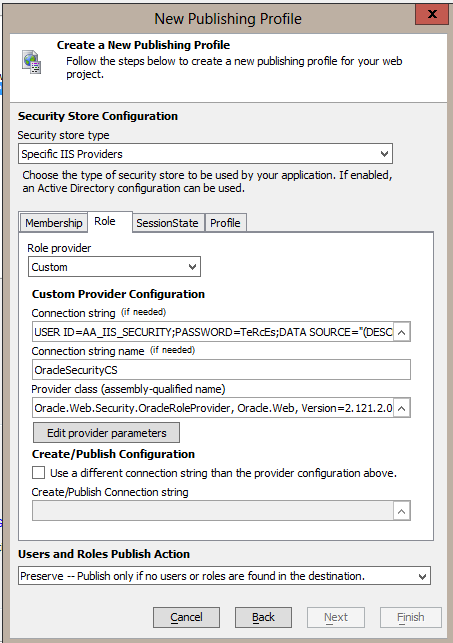Expand the Connection string field arrow
This screenshot has width=453, height=643.
click(402, 332)
